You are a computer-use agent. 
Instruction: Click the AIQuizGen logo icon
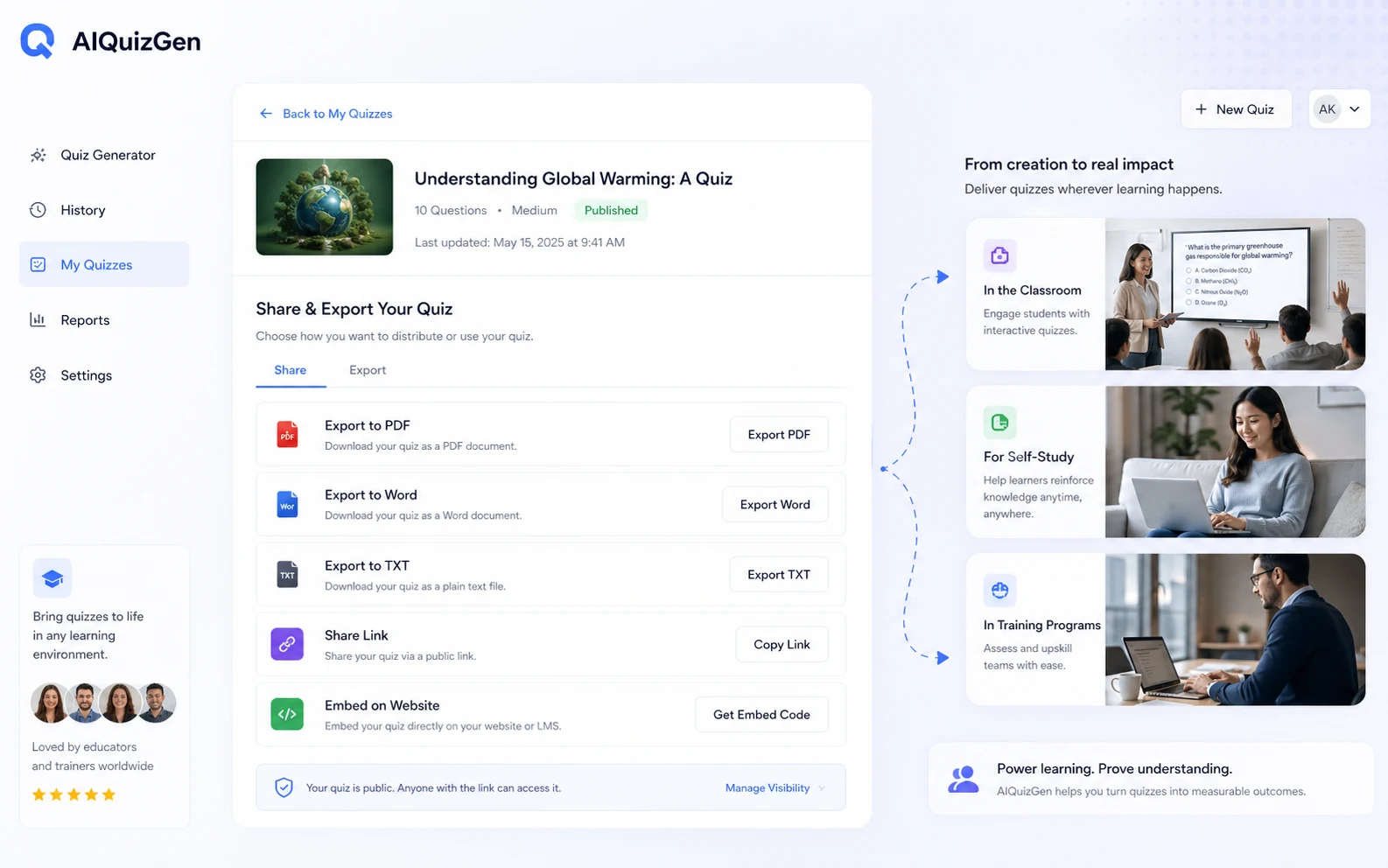coord(38,41)
